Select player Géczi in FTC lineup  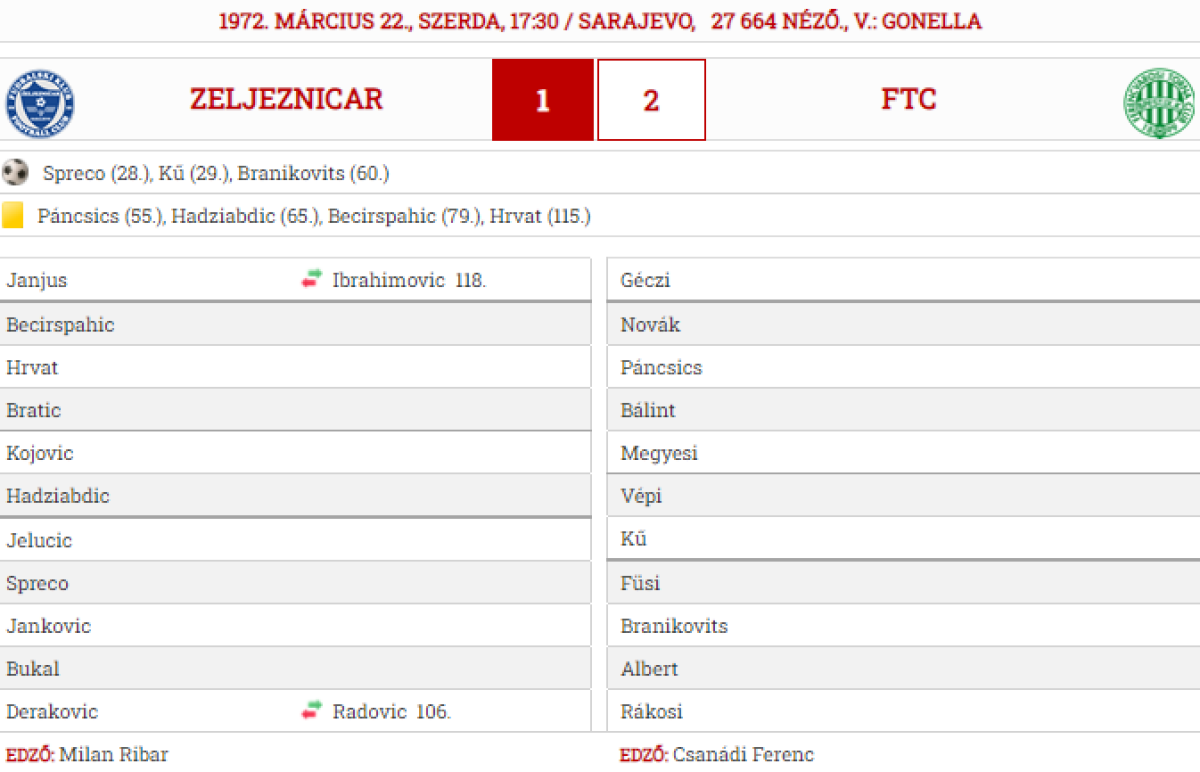645,280
